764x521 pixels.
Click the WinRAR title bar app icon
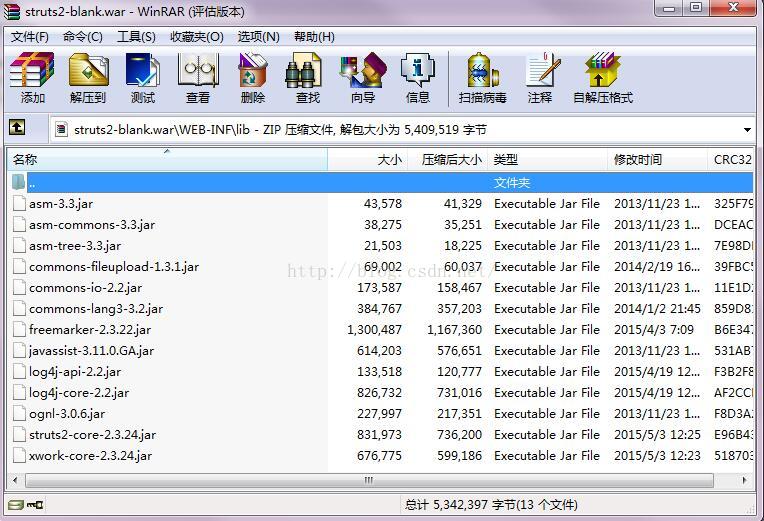click(x=12, y=11)
